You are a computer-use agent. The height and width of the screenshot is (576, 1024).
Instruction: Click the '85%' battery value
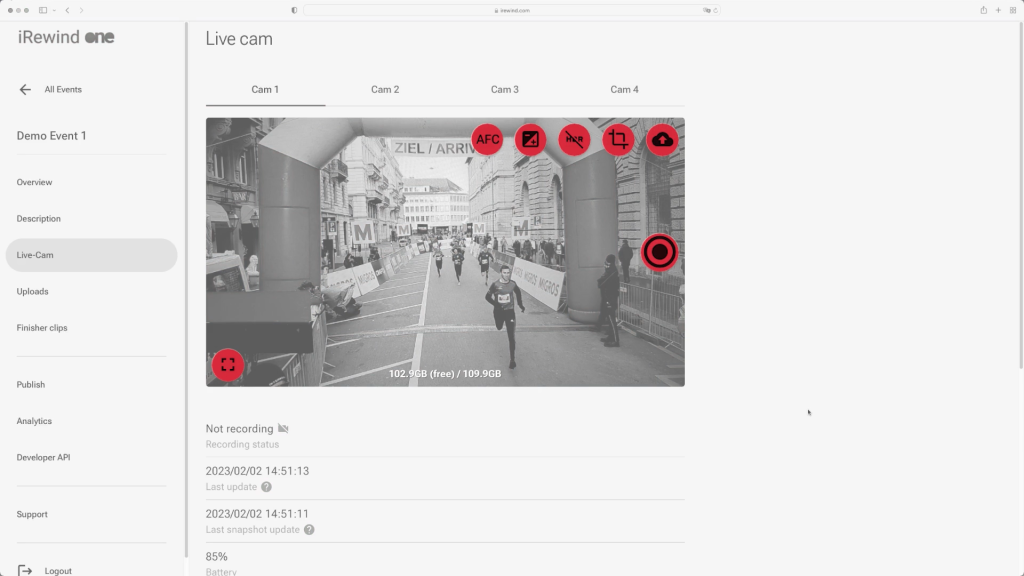click(x=217, y=557)
